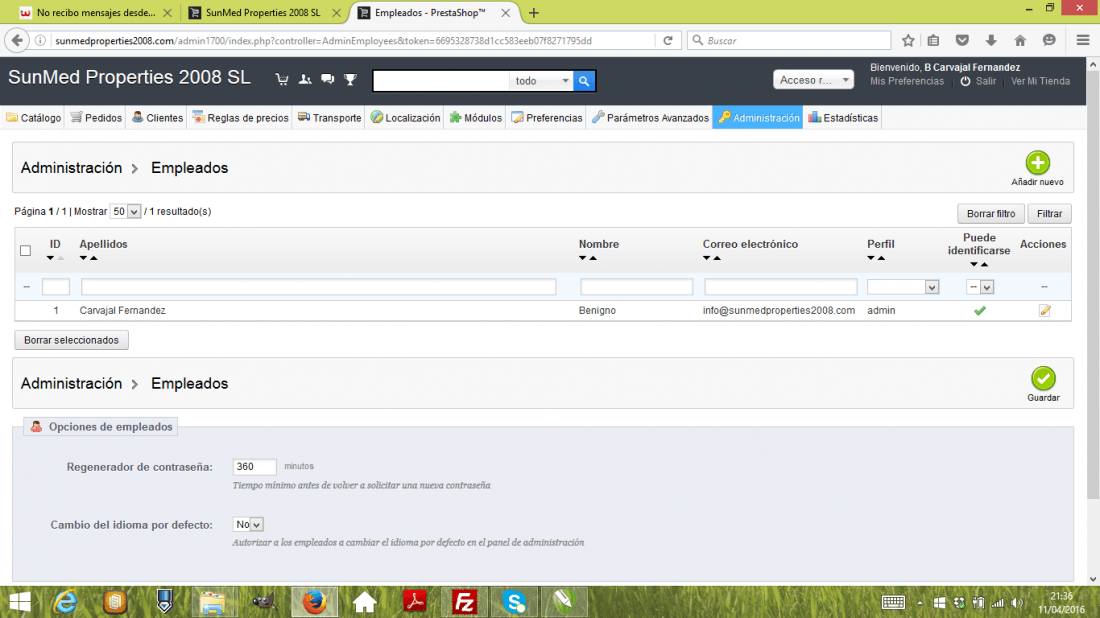Click the Salir logout link
The height and width of the screenshot is (618, 1100).
(x=986, y=81)
